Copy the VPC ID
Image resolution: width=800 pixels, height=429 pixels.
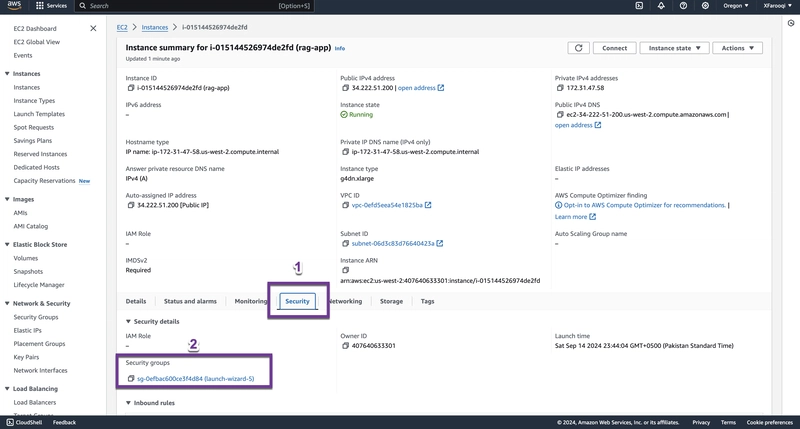[345, 205]
